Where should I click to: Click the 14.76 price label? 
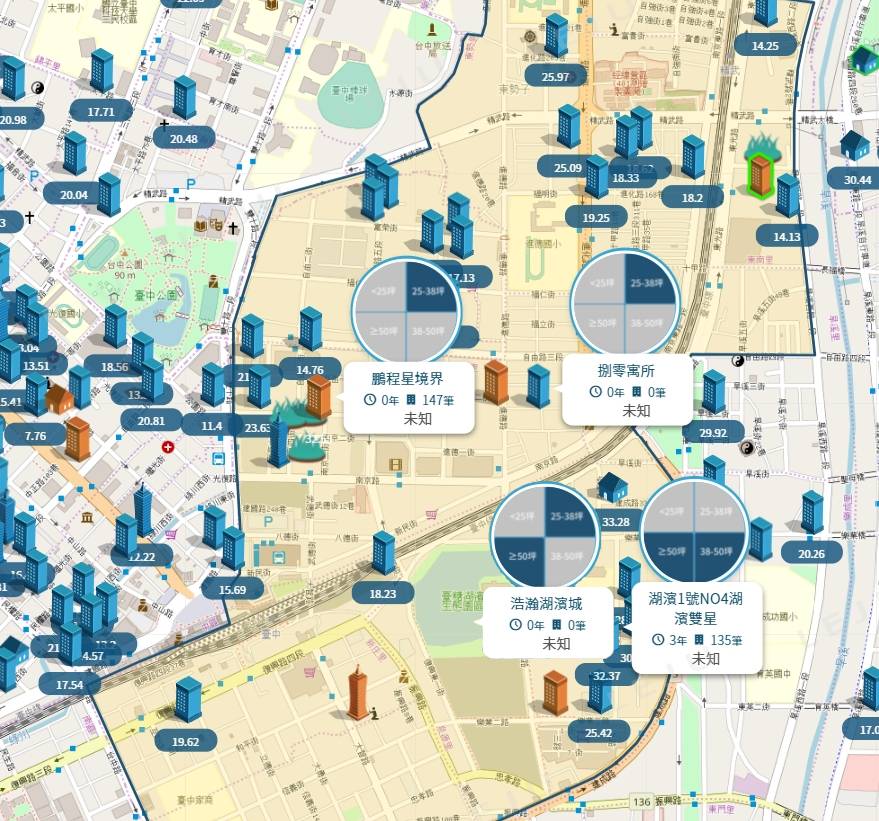coord(310,370)
